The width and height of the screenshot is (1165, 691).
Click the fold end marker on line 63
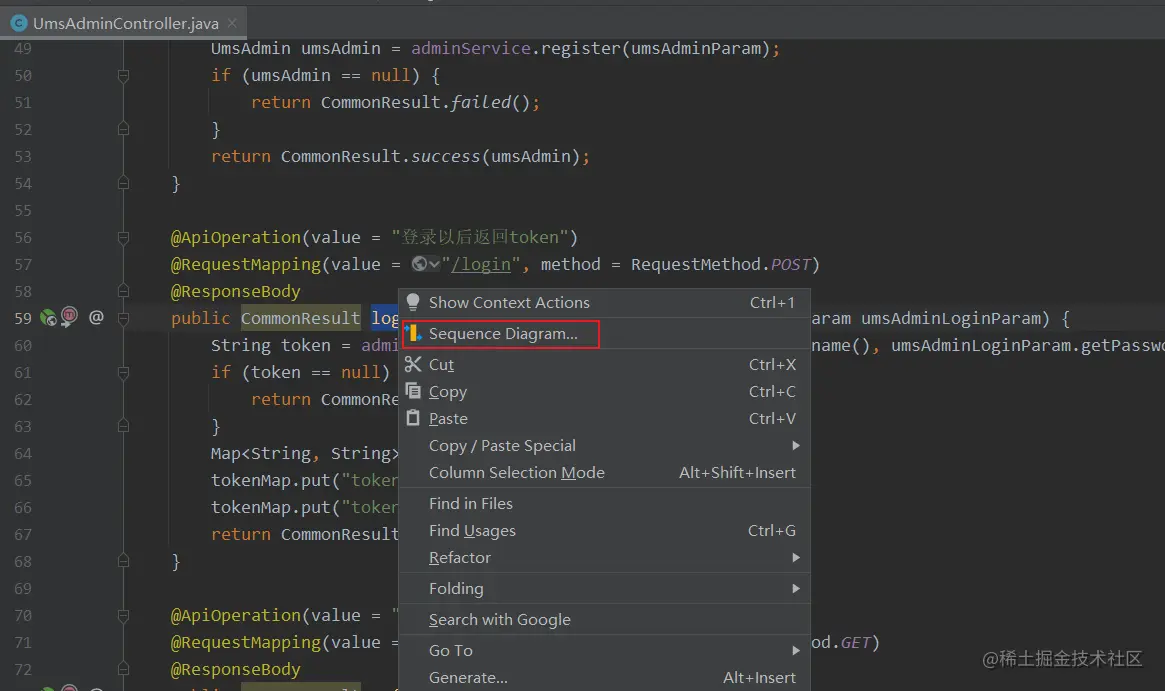click(123, 426)
